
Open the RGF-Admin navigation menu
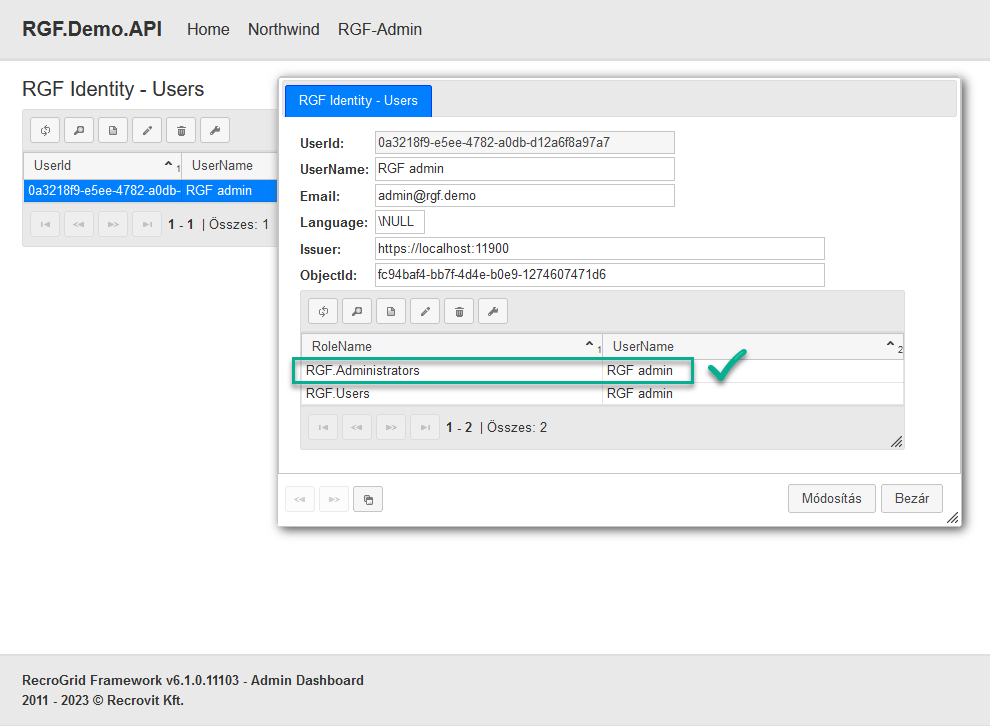pos(380,30)
